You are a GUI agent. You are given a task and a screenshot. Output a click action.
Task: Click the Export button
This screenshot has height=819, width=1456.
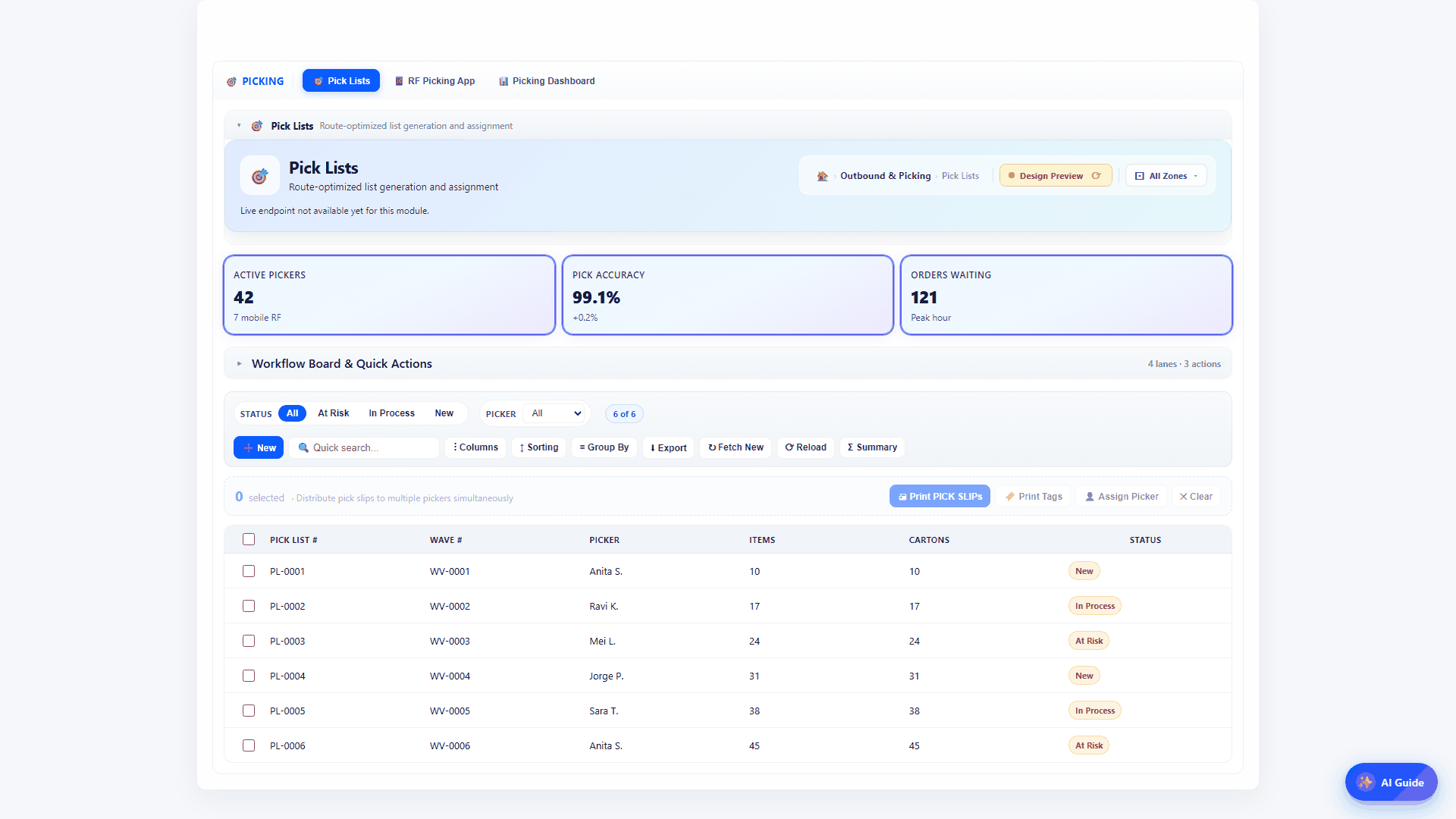[668, 447]
